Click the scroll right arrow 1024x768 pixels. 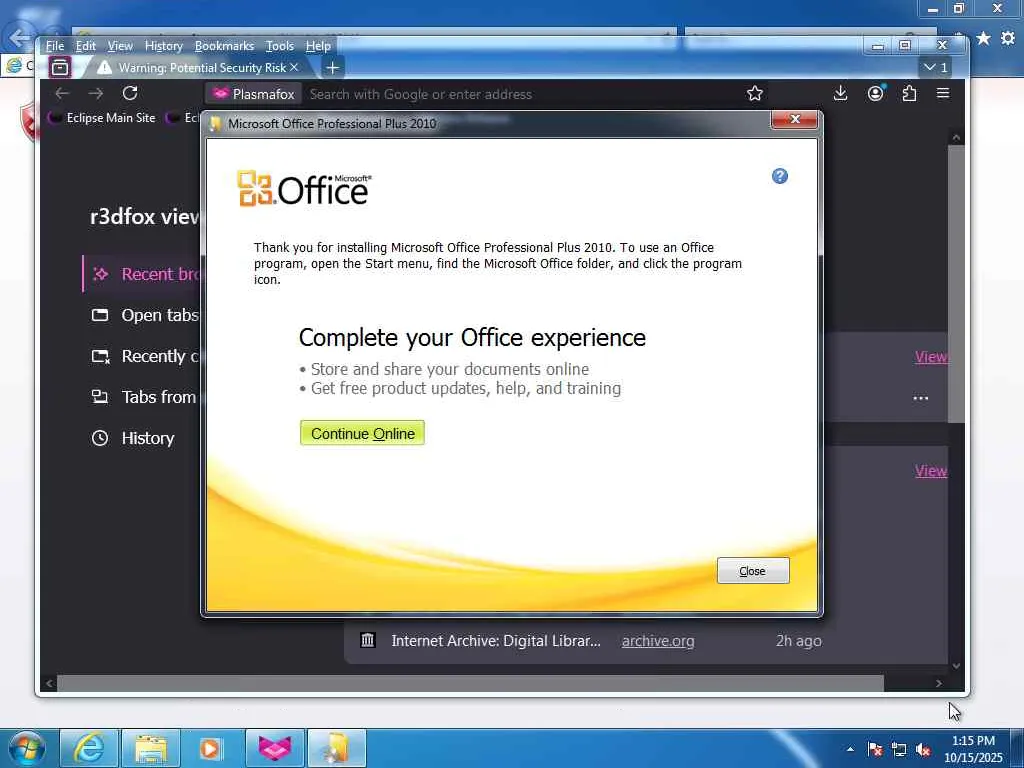(x=939, y=683)
